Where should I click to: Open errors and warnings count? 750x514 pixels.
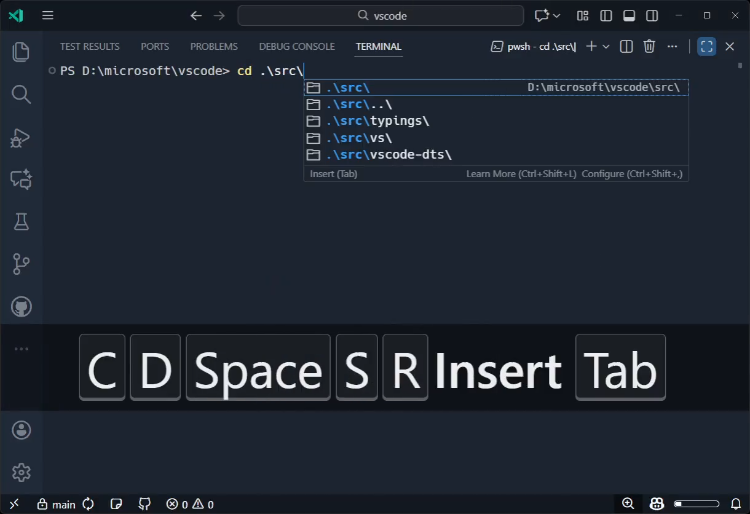pyautogui.click(x=190, y=504)
